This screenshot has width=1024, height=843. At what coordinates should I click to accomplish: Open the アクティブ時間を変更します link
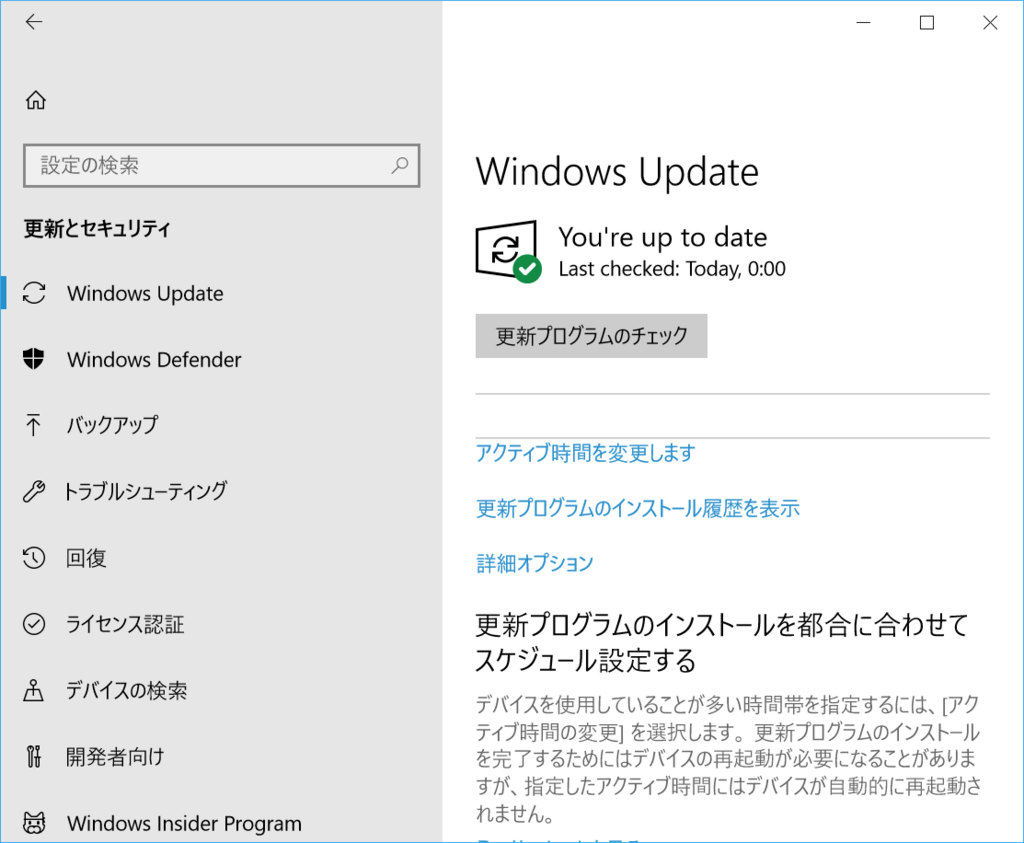click(x=585, y=453)
